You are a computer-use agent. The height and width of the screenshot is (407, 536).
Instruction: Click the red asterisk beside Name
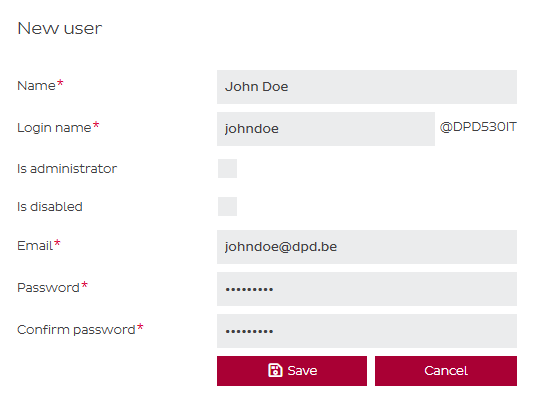(x=60, y=83)
